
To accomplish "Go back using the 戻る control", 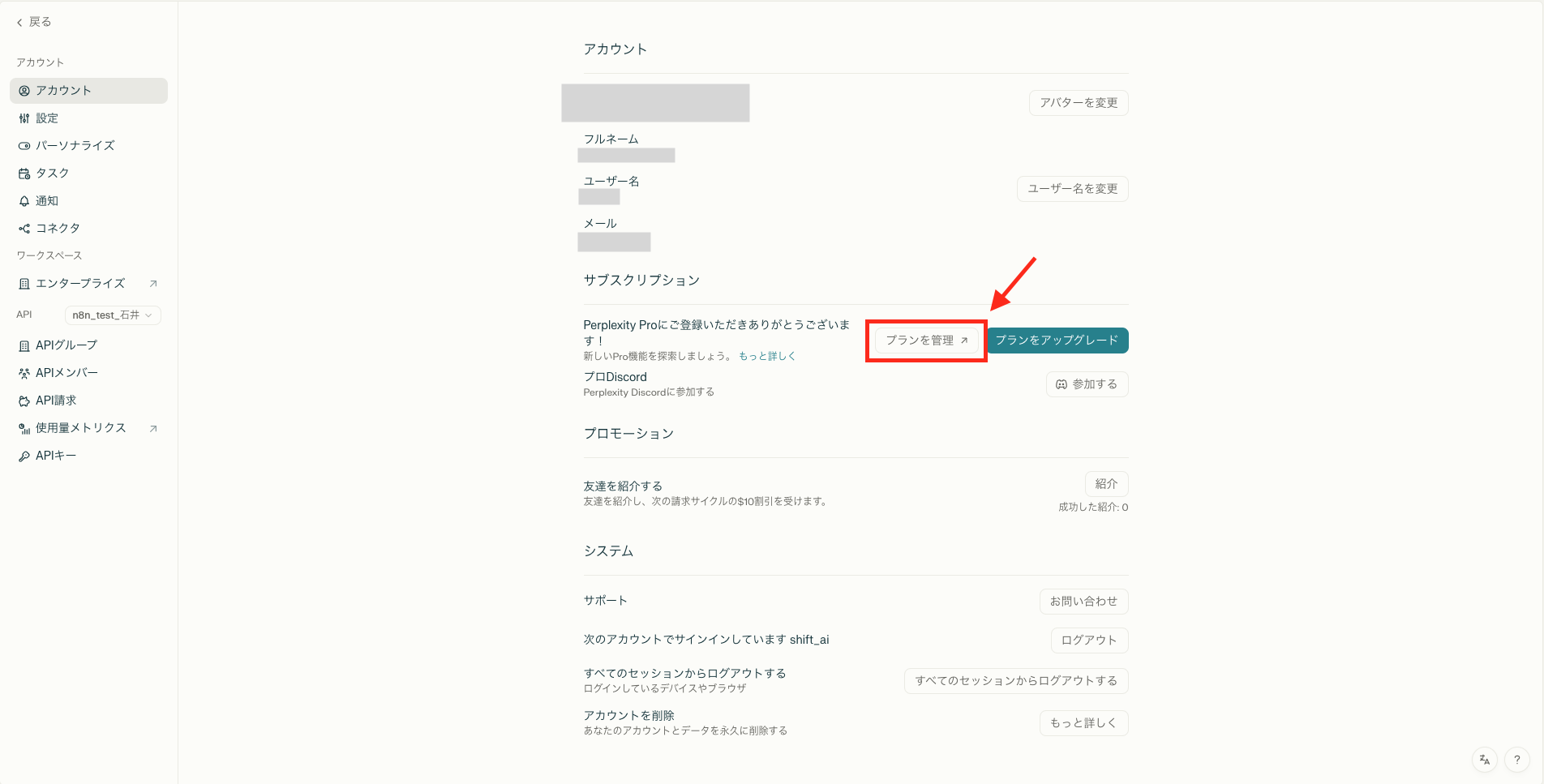I will point(32,22).
